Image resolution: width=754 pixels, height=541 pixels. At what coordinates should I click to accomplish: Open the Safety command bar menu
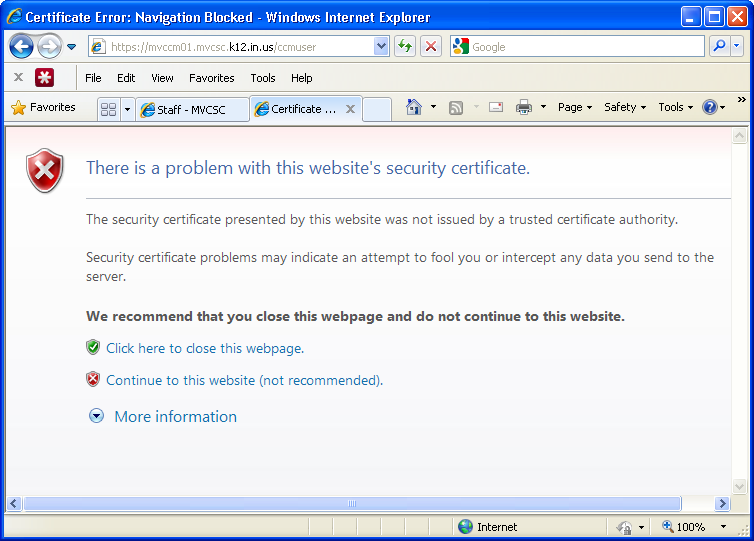(x=625, y=107)
